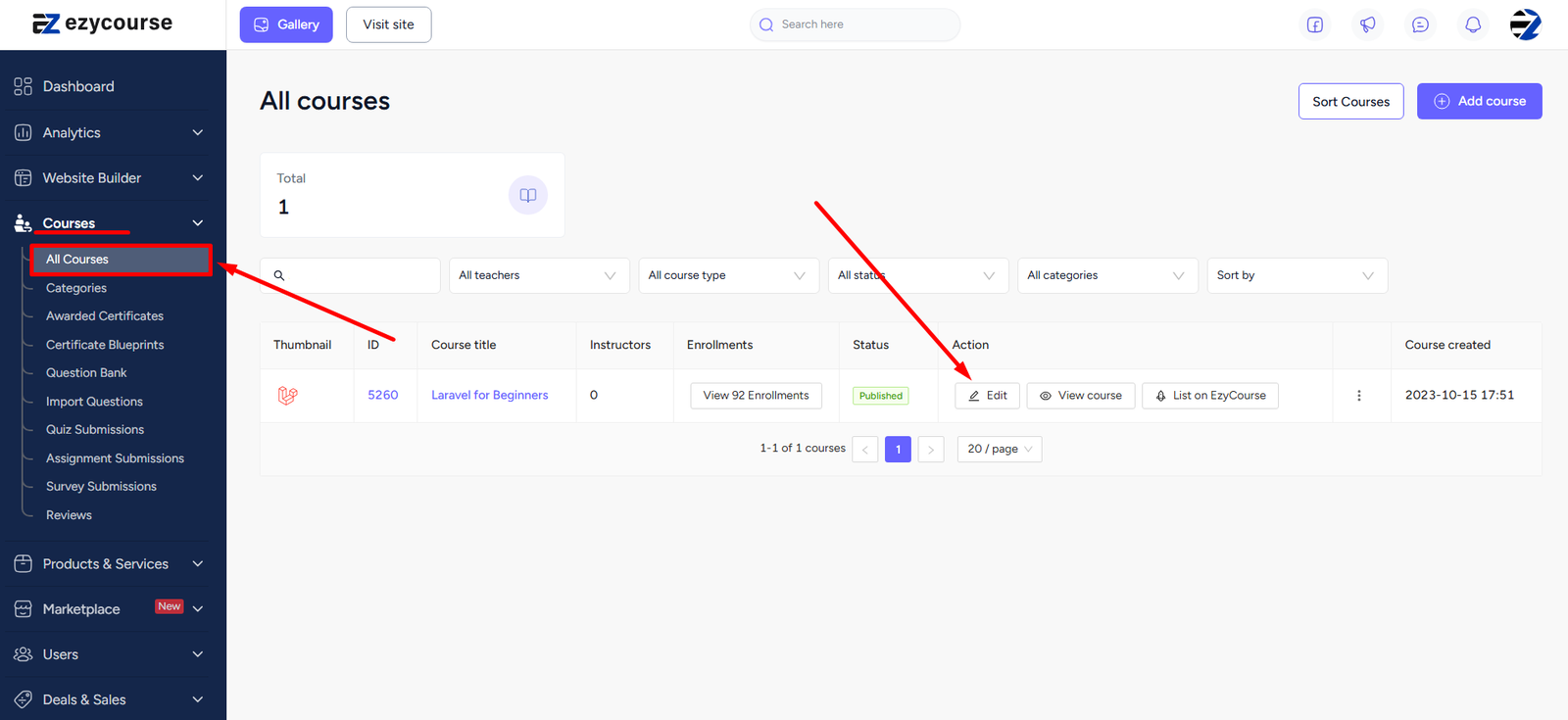This screenshot has width=1568, height=720.
Task: Open the profile avatar logo
Action: [x=1525, y=24]
